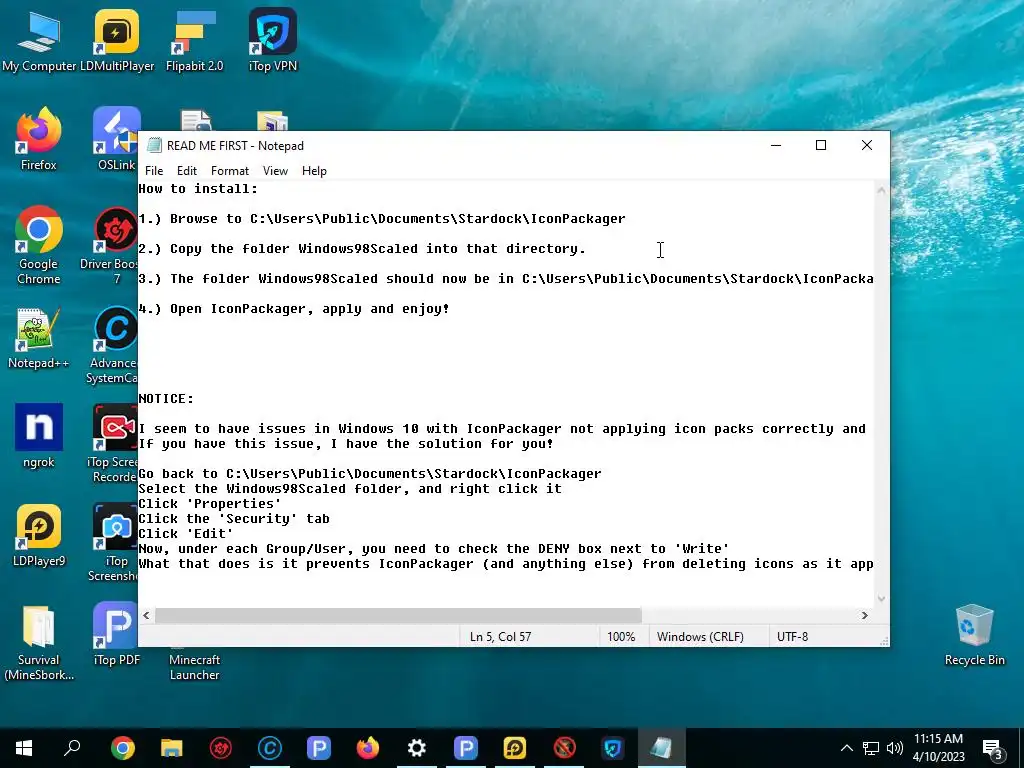Viewport: 1024px width, 768px height.
Task: Launch LDMultiPlayer from the desktop
Action: click(x=117, y=40)
